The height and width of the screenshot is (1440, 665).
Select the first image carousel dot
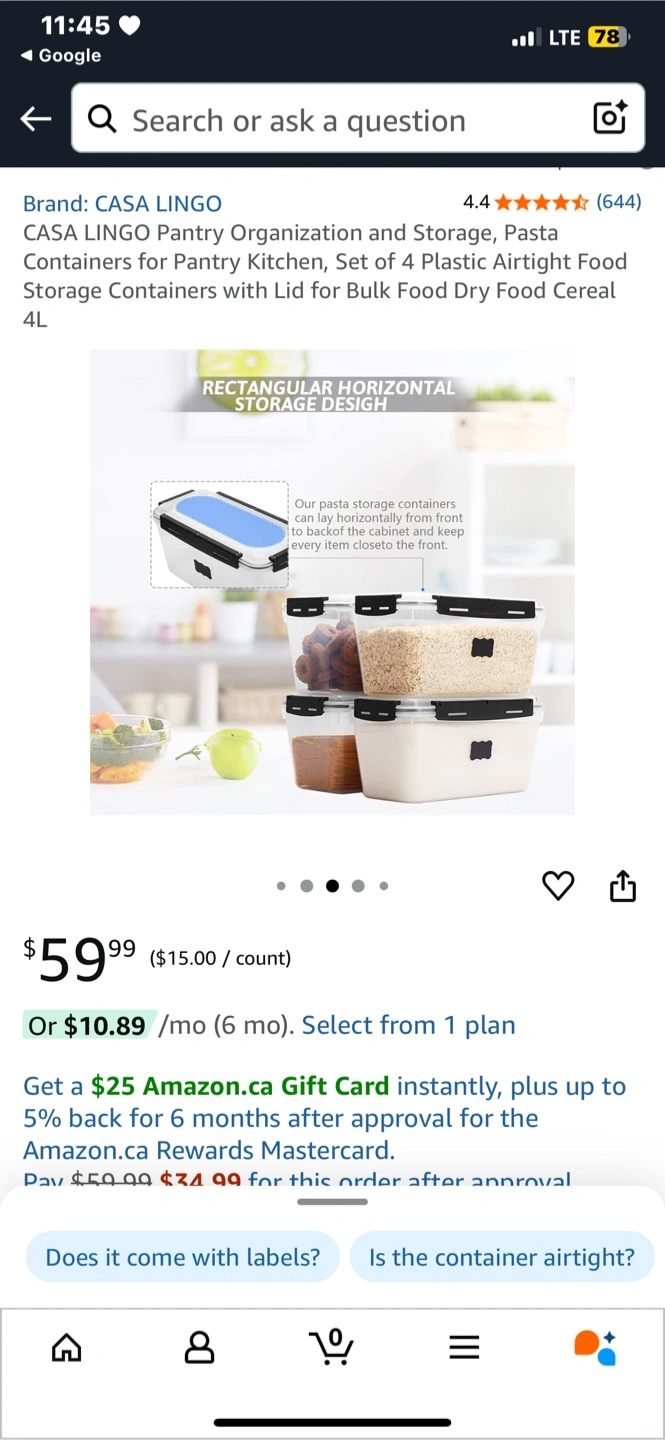tap(281, 886)
